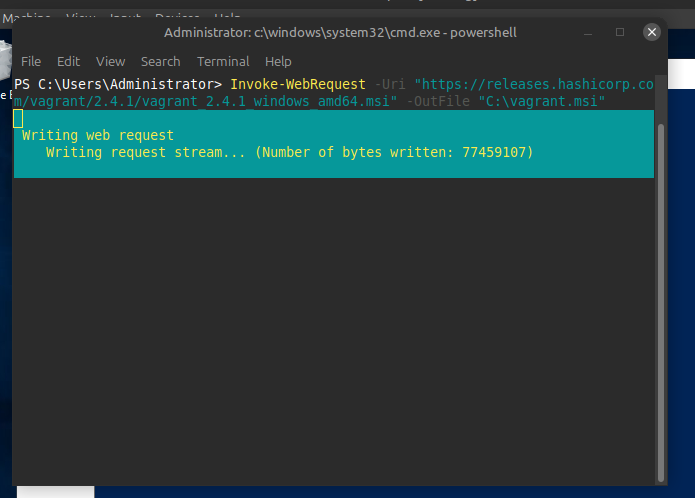Open the terminal's File menu

31,61
